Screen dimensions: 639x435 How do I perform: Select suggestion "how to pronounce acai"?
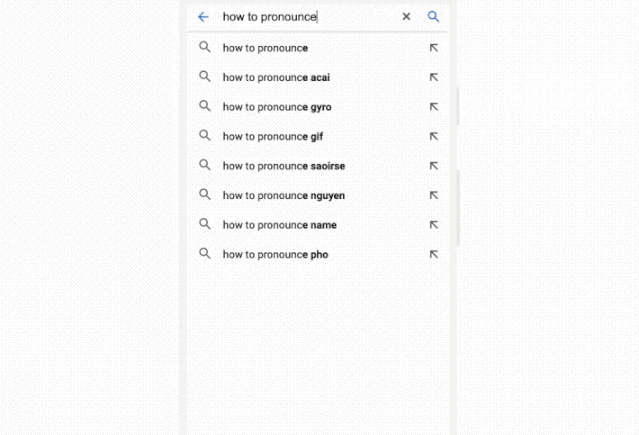[276, 77]
